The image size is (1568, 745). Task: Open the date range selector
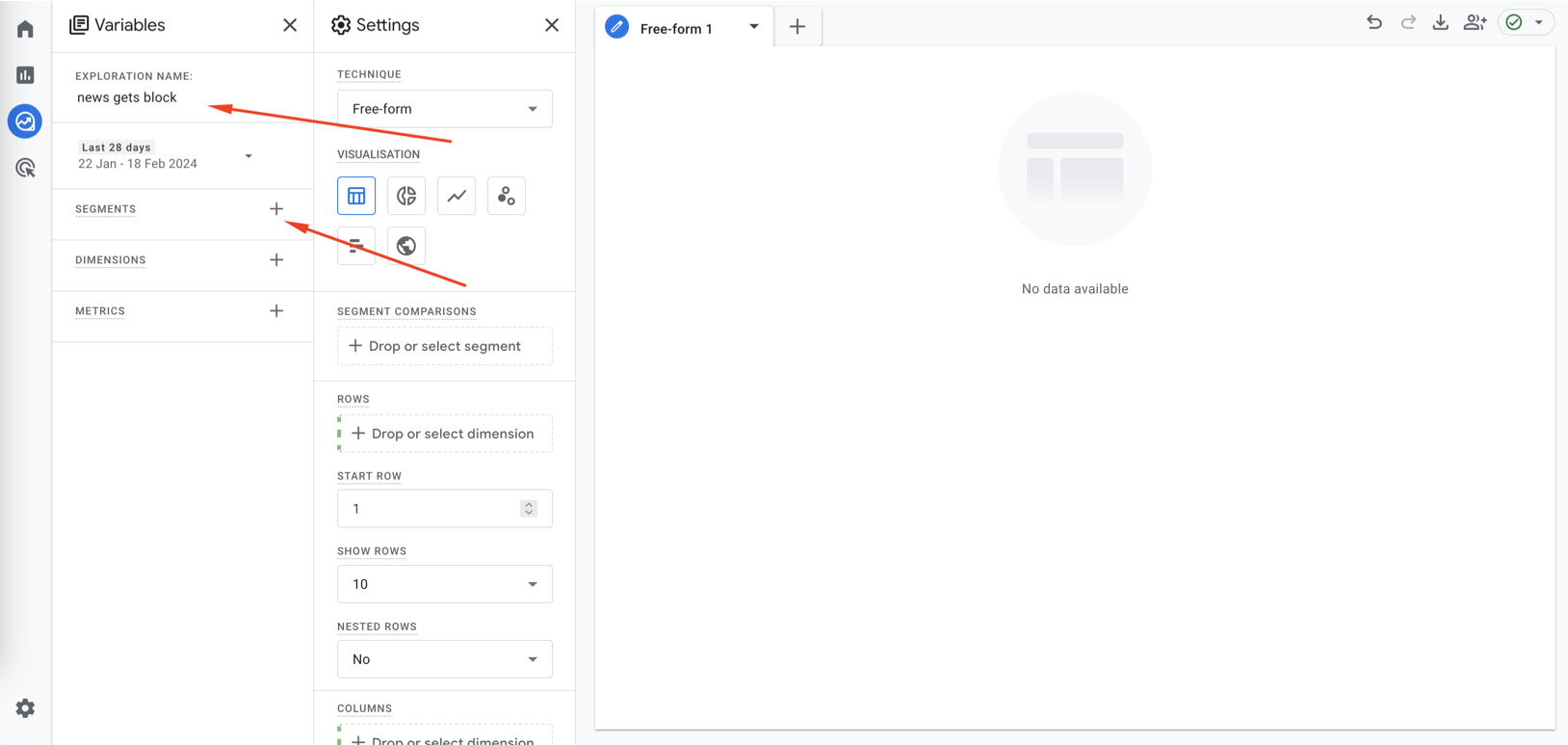166,156
